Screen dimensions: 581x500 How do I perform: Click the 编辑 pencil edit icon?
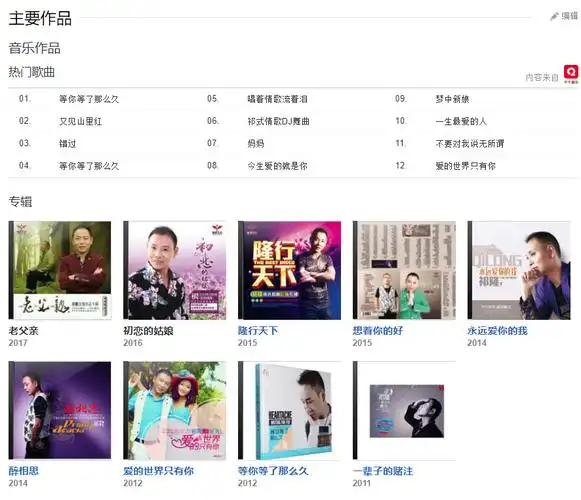[554, 16]
